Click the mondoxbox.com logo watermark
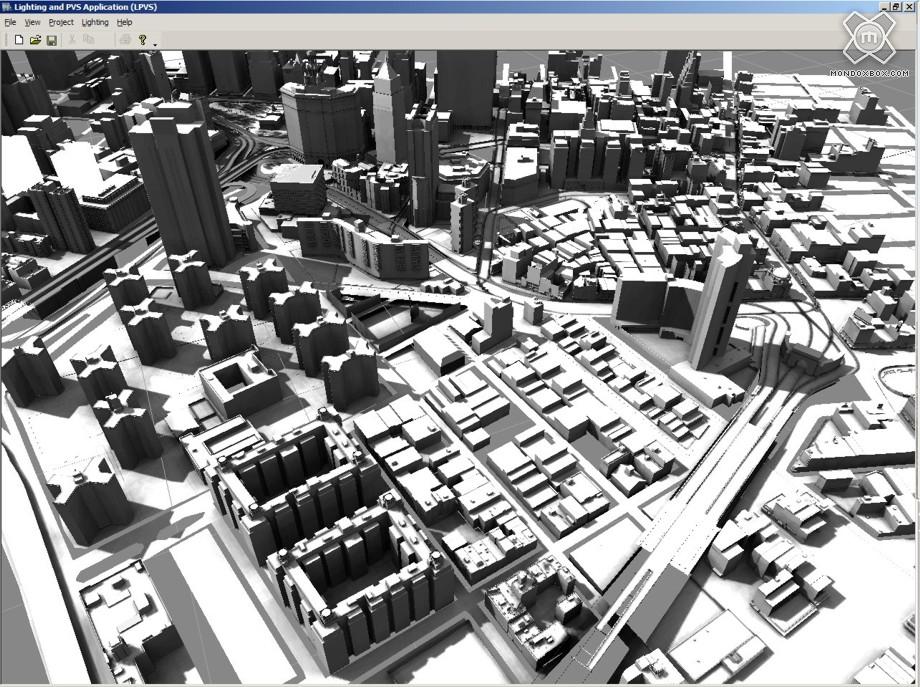This screenshot has height=687, width=920. [869, 43]
